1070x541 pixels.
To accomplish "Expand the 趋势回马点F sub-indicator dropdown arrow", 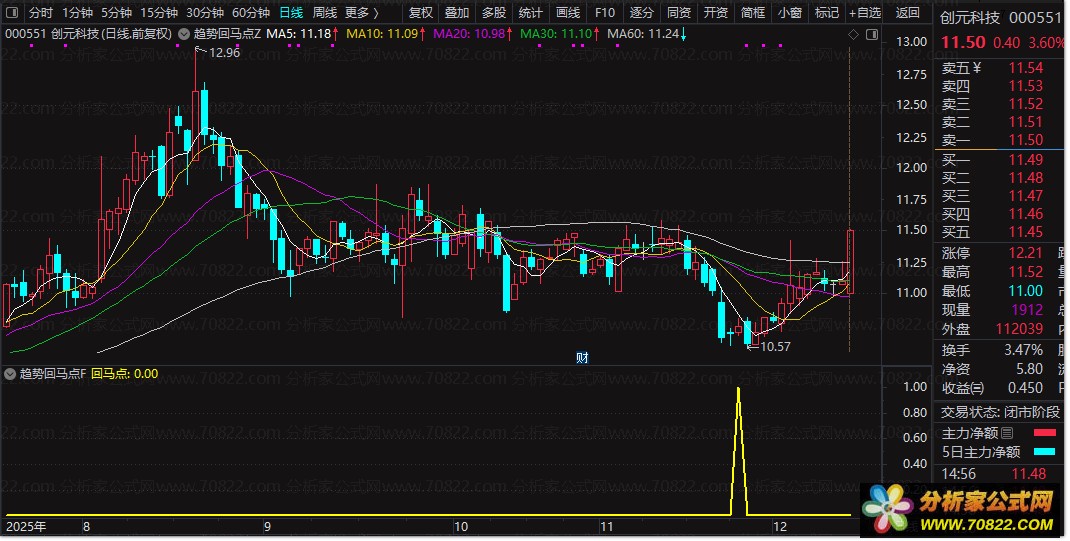I will (x=10, y=374).
